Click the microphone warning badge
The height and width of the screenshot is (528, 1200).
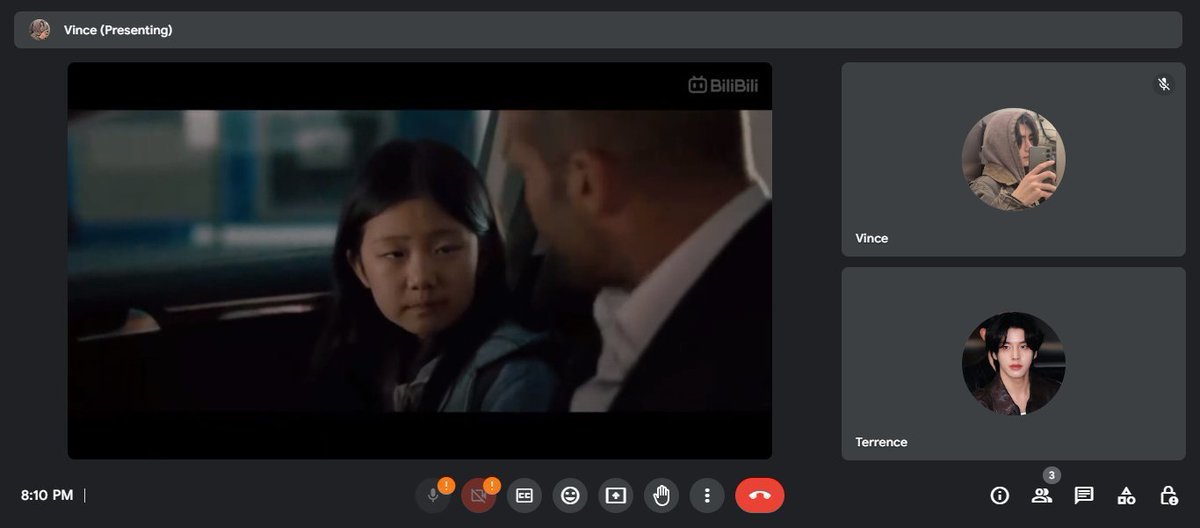(x=446, y=485)
